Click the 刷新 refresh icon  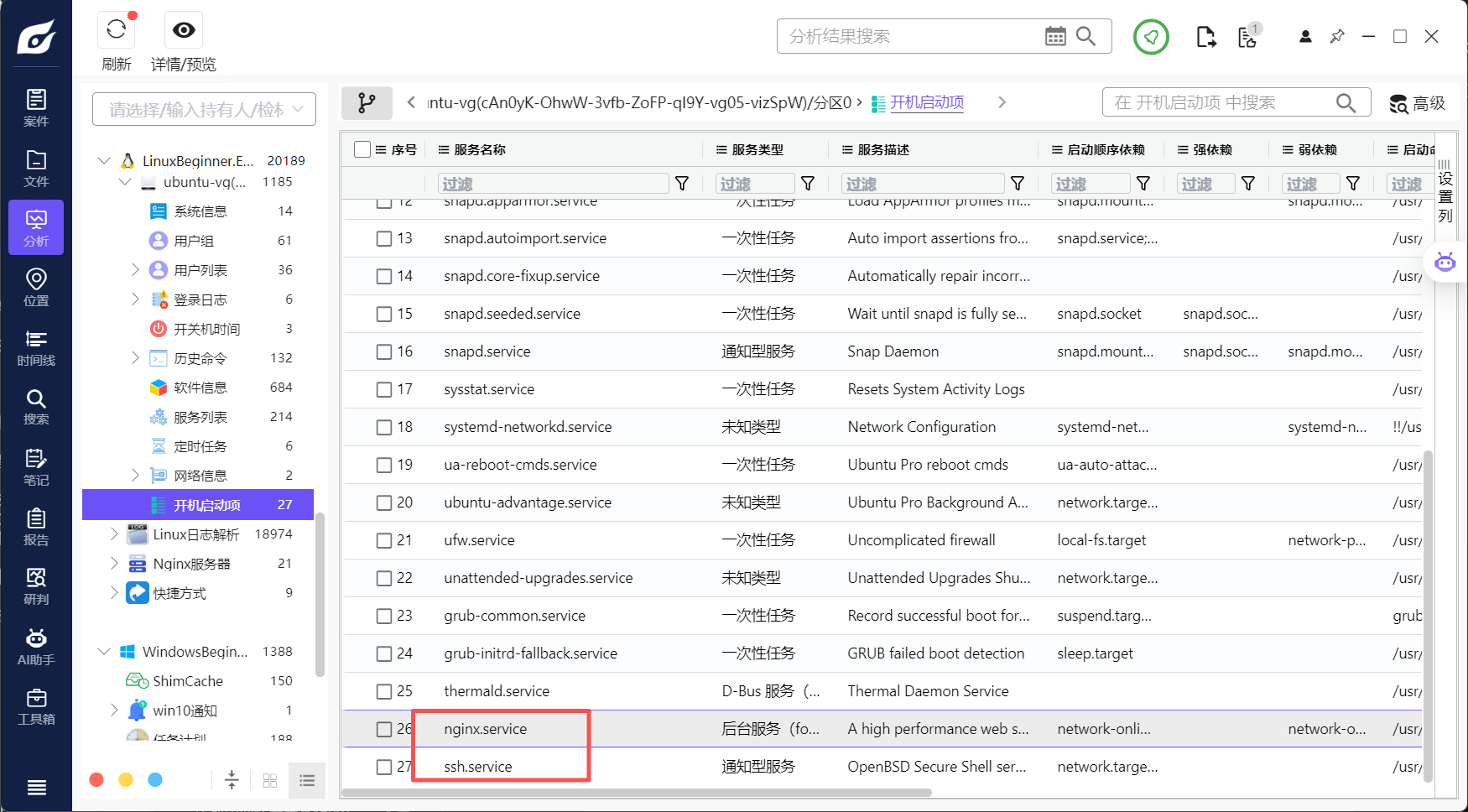point(117,29)
